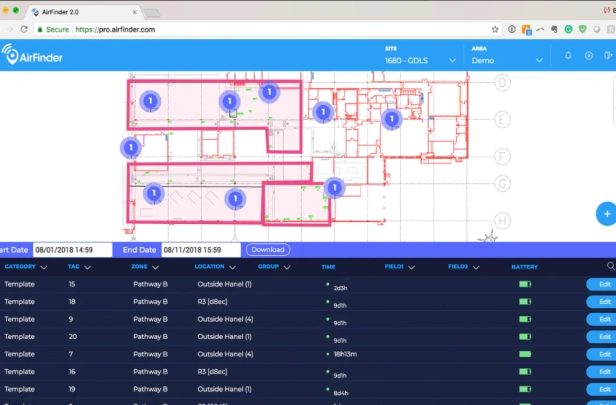
Task: Click map marker near grid letter E
Action: [x=392, y=119]
